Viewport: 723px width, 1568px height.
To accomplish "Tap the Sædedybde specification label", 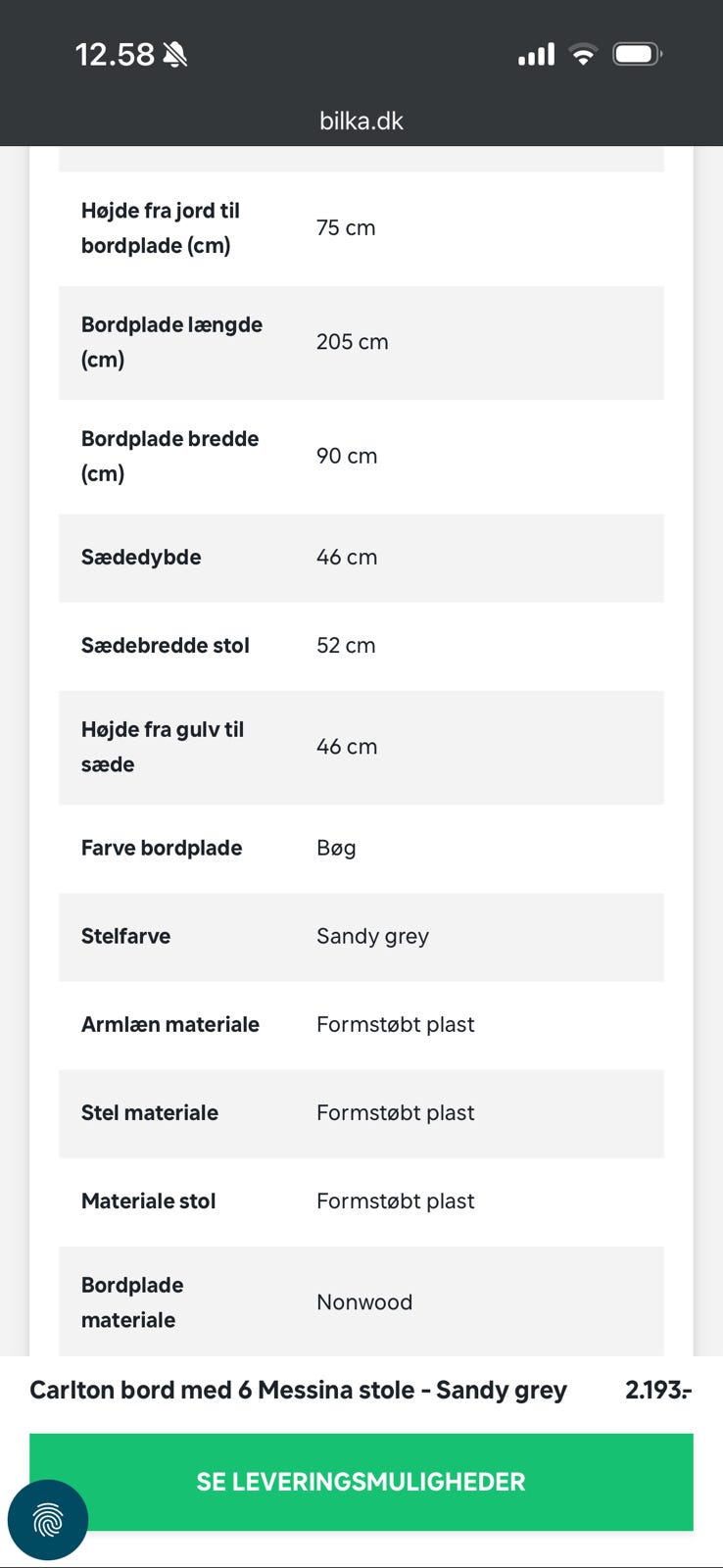I will (141, 558).
